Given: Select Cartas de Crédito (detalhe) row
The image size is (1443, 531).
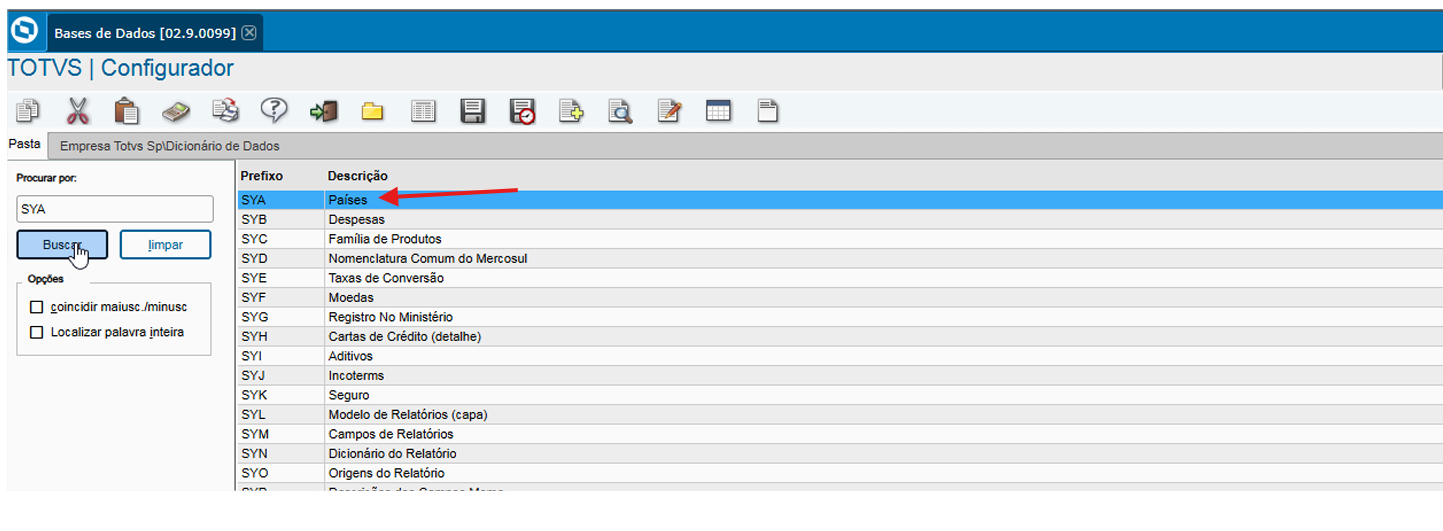Looking at the screenshot, I should [840, 337].
